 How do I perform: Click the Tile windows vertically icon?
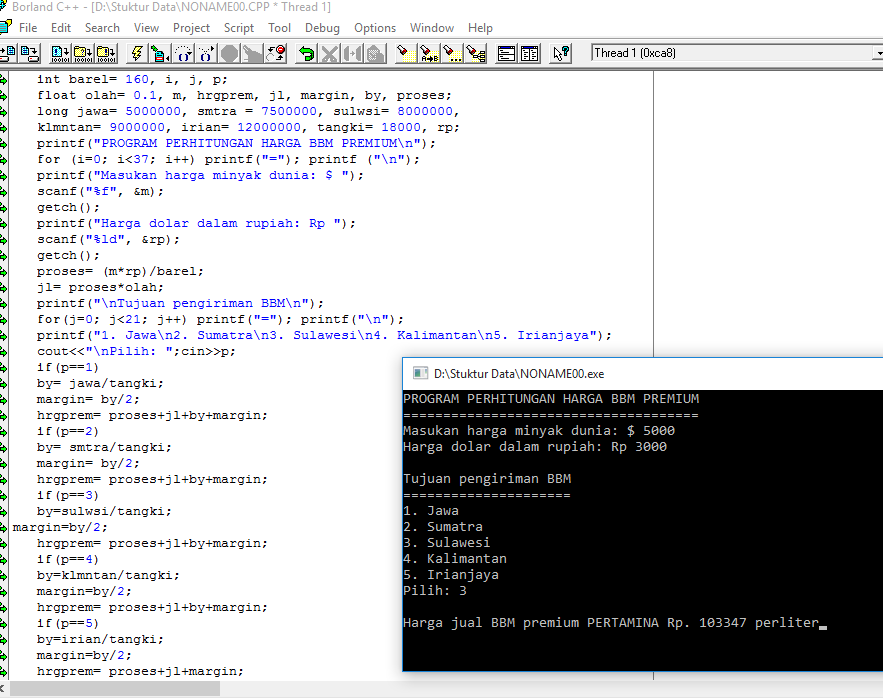(x=529, y=54)
